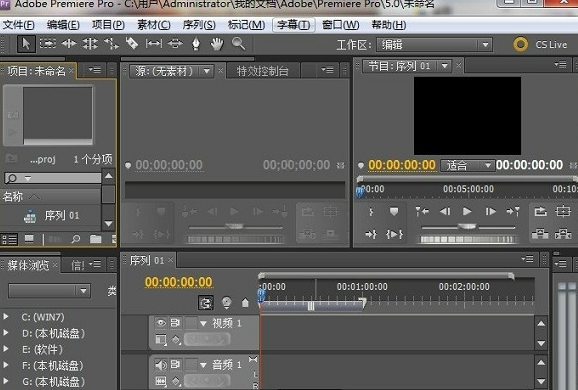The height and width of the screenshot is (390, 578).
Task: Open the 编辑(E) menu
Action: [63, 25]
